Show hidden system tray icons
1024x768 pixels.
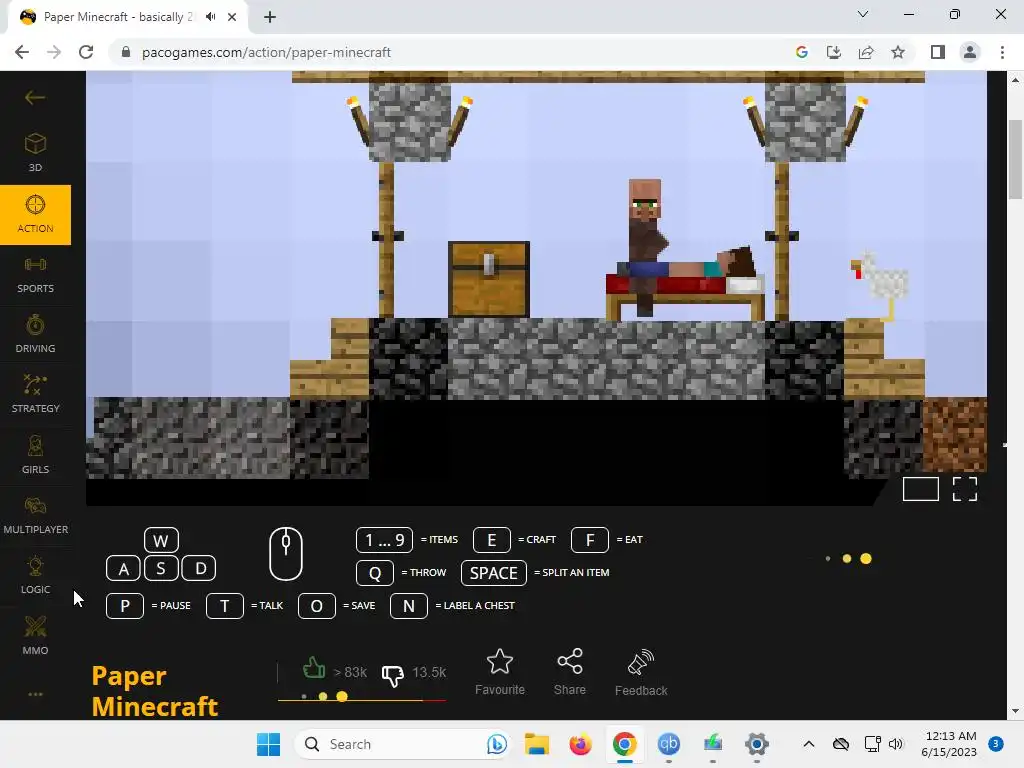pyautogui.click(x=808, y=744)
